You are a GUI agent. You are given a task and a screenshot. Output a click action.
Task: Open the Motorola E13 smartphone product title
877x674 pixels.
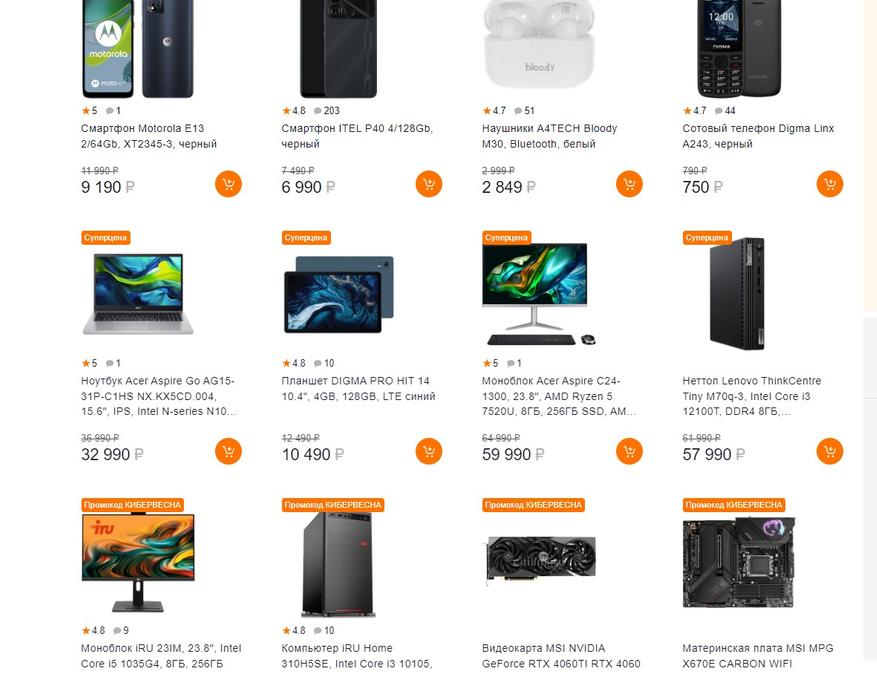(149, 136)
